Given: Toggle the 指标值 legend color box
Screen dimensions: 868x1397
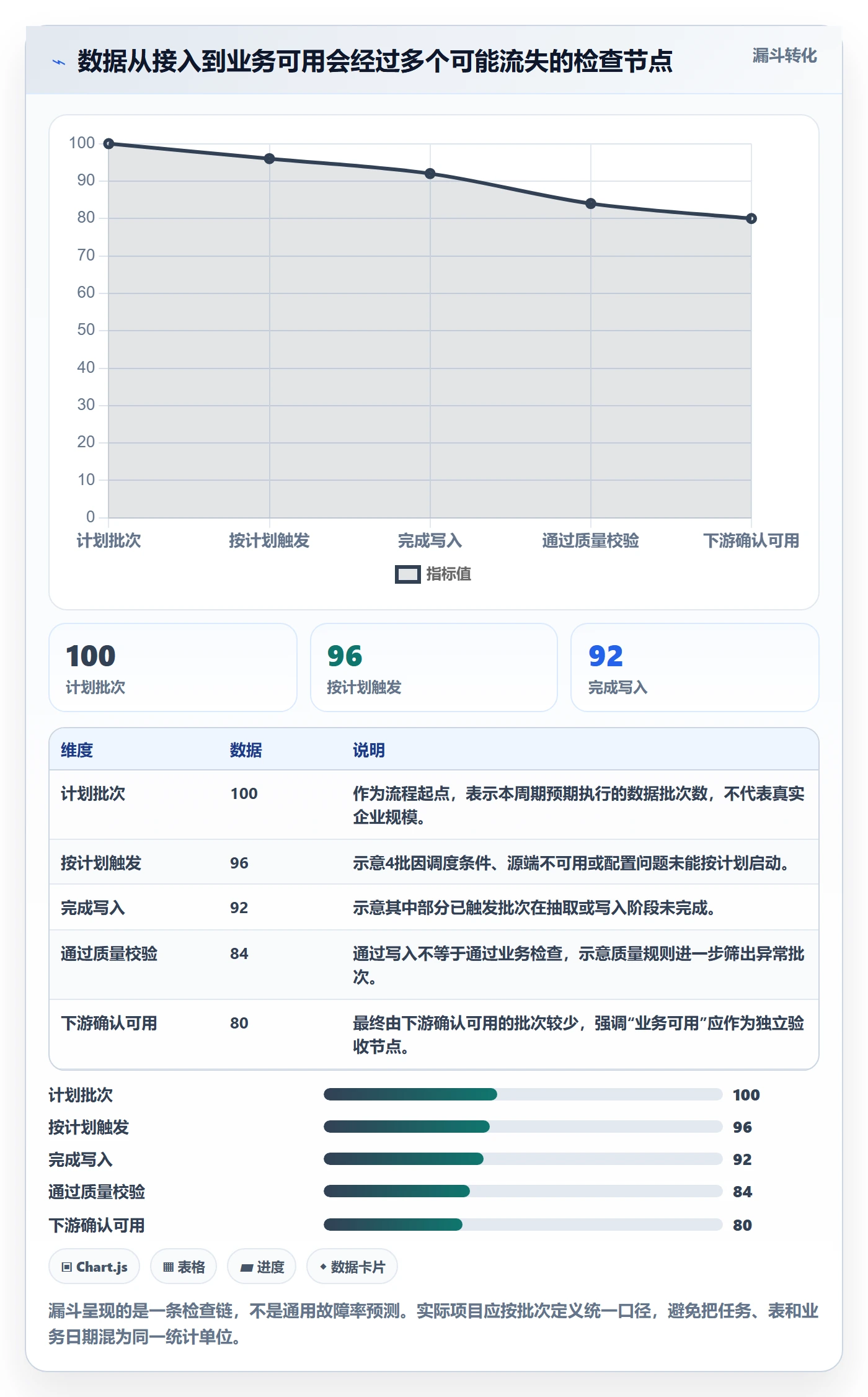Looking at the screenshot, I should pos(407,574).
